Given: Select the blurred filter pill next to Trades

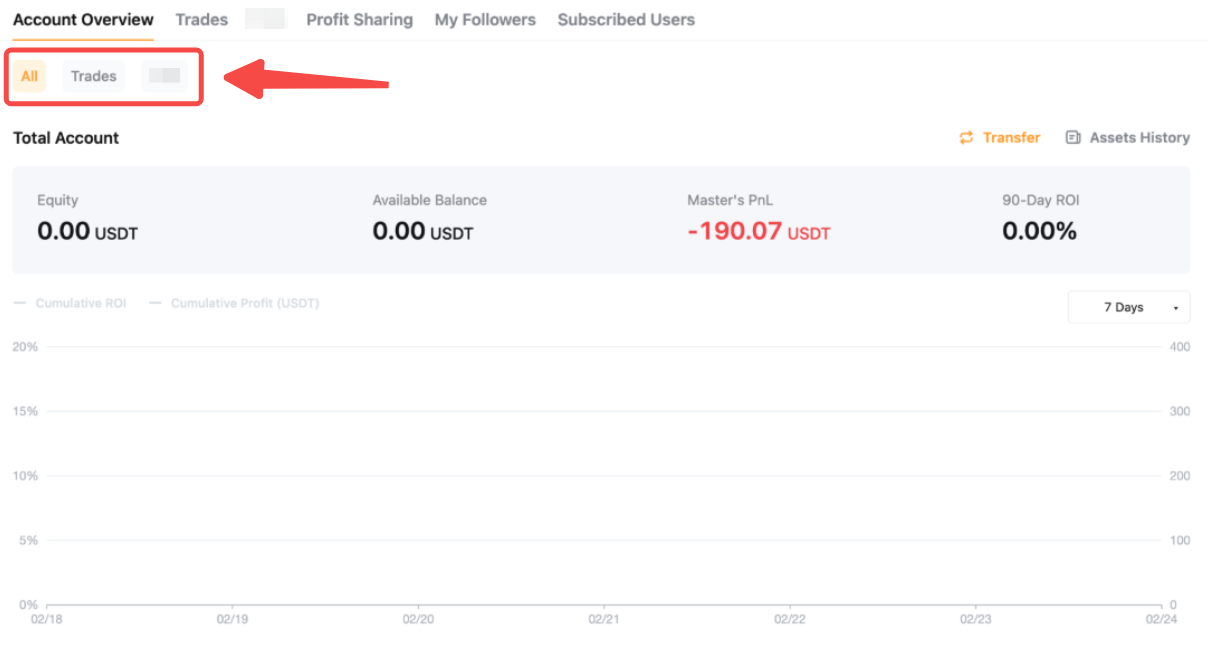Looking at the screenshot, I should (x=164, y=76).
